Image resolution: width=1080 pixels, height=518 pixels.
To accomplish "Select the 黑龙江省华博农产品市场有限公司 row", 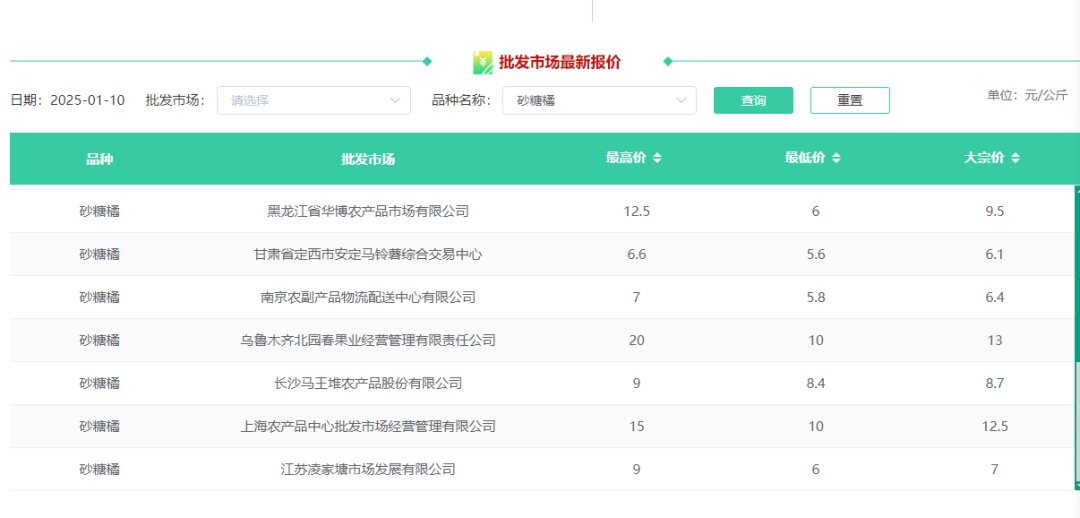I will [x=367, y=211].
